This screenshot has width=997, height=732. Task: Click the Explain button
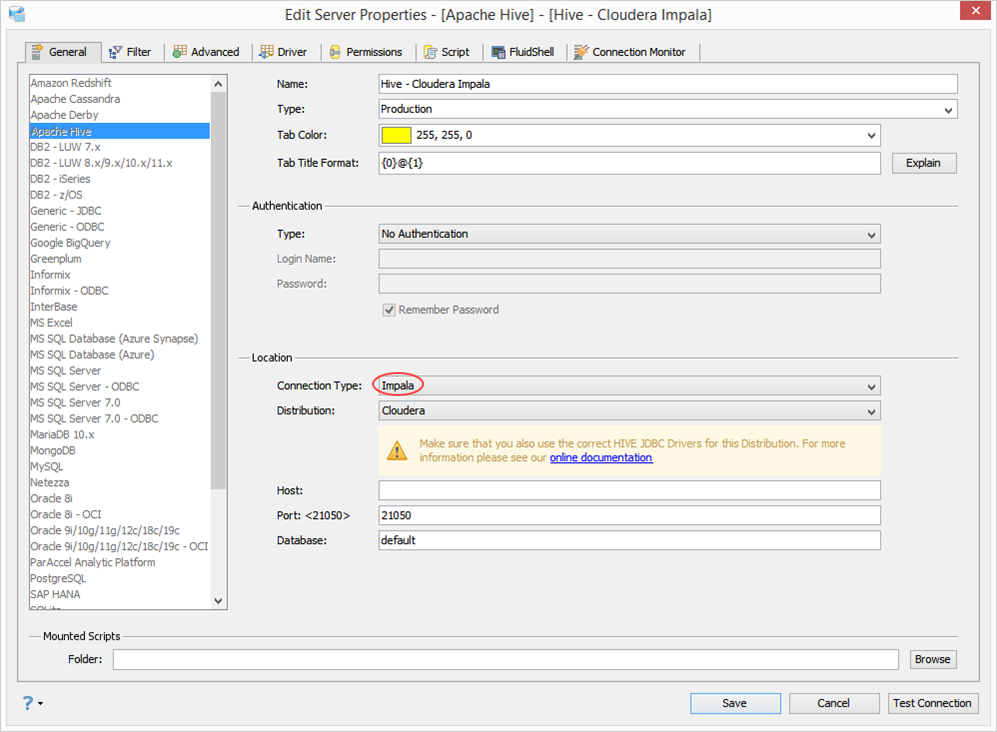[923, 163]
